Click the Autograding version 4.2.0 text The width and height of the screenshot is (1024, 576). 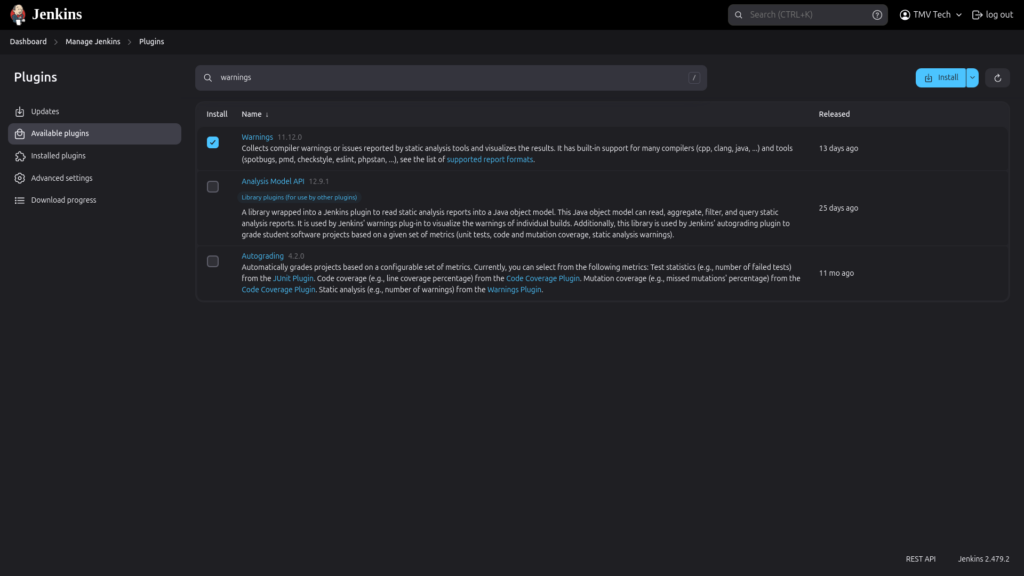(296, 256)
